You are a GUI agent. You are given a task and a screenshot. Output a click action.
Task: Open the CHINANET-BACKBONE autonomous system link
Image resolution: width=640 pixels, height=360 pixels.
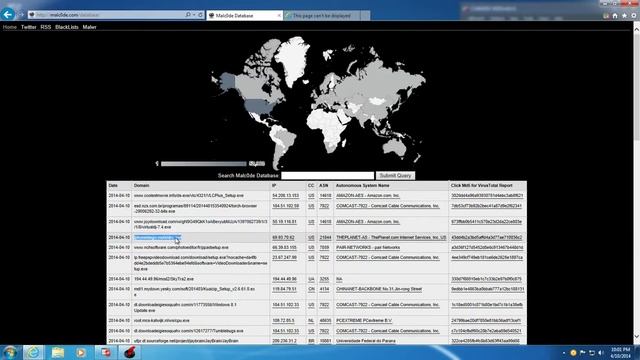(x=379, y=289)
